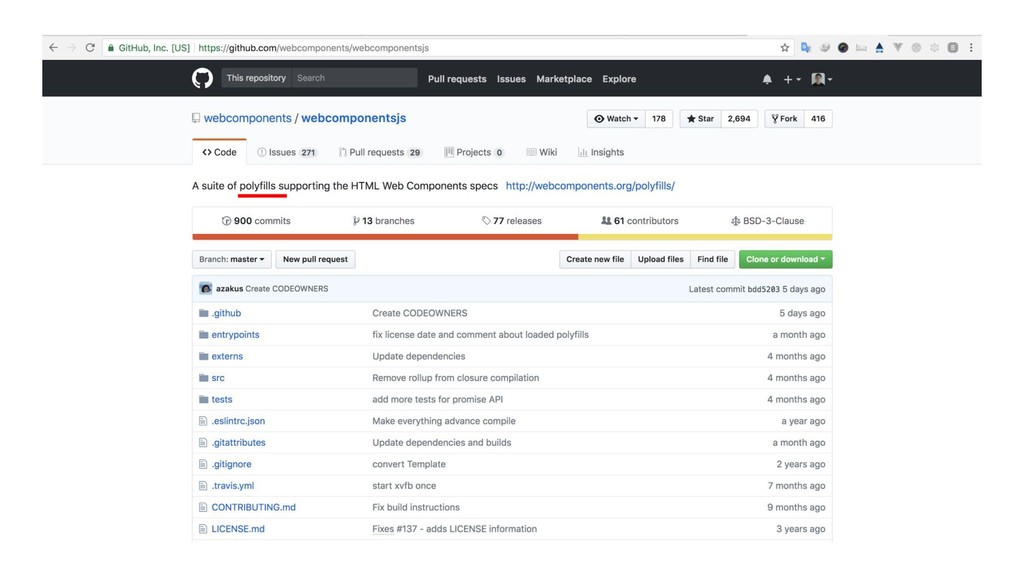The height and width of the screenshot is (576, 1024).
Task: Toggle Watch for this repository
Action: 615,118
